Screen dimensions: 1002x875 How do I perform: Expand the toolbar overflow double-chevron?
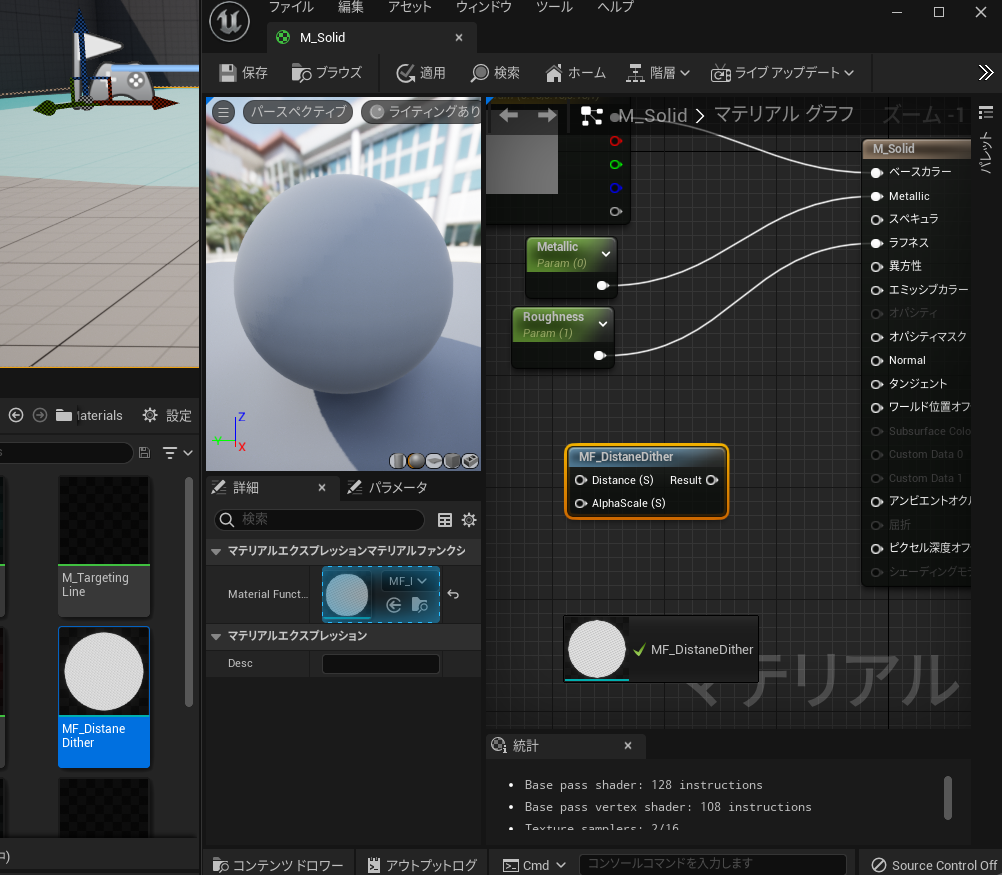[x=985, y=73]
